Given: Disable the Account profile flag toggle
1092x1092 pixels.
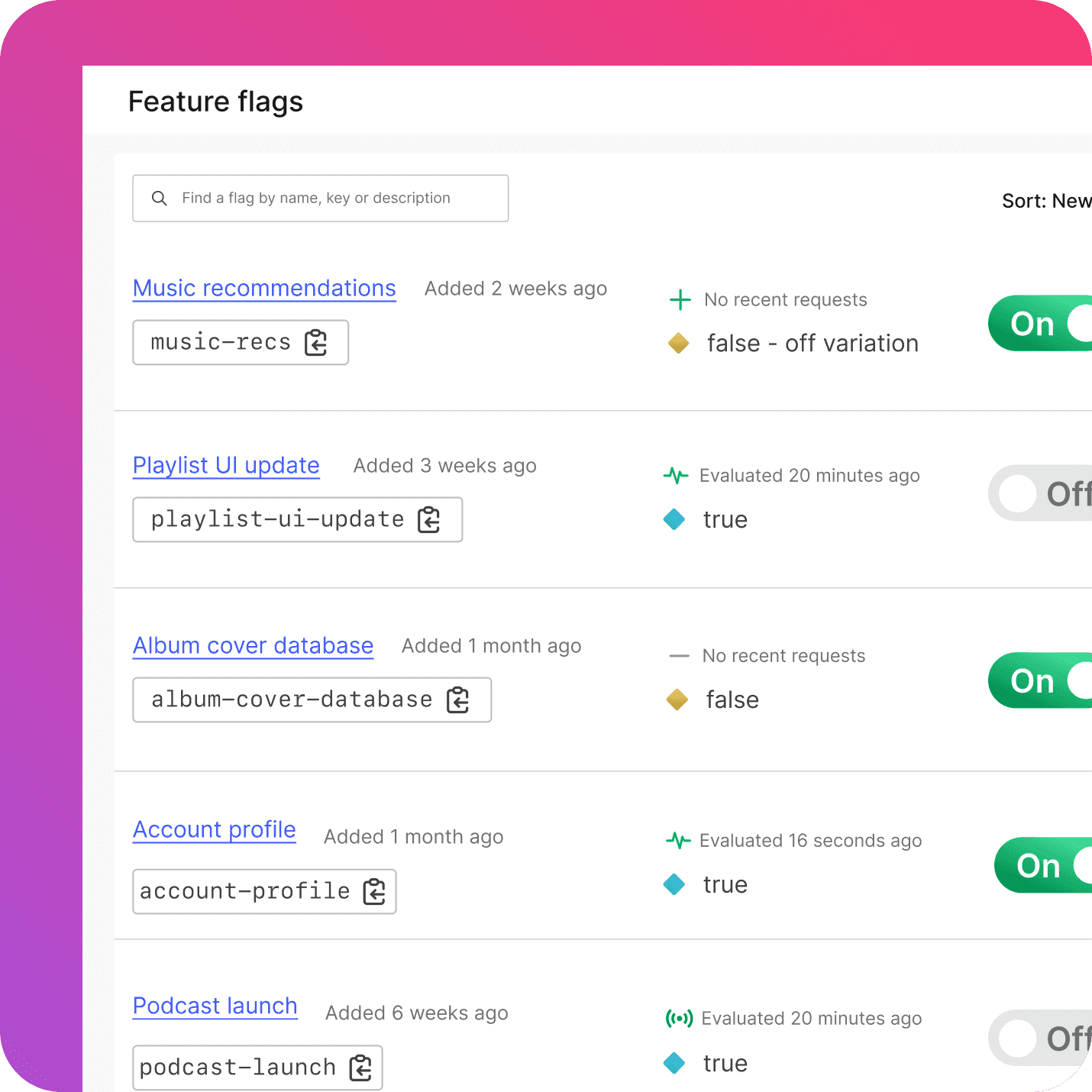Looking at the screenshot, I should click(x=1043, y=865).
